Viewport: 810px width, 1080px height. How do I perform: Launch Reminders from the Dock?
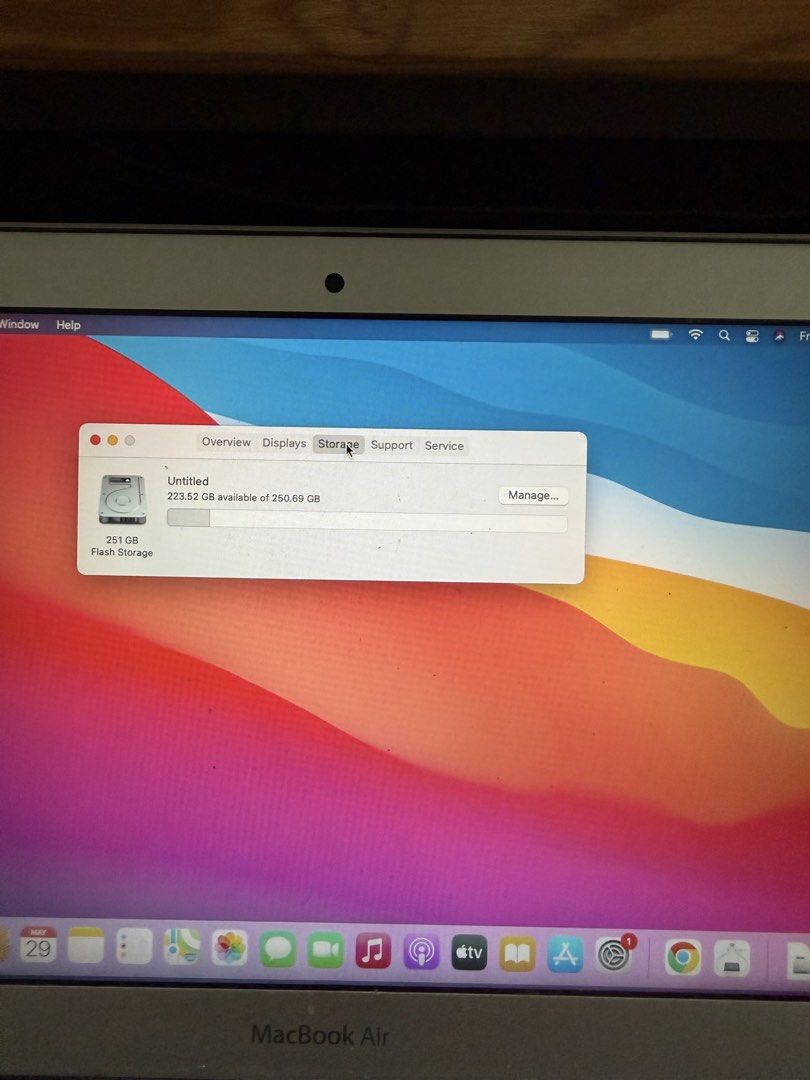(x=134, y=946)
